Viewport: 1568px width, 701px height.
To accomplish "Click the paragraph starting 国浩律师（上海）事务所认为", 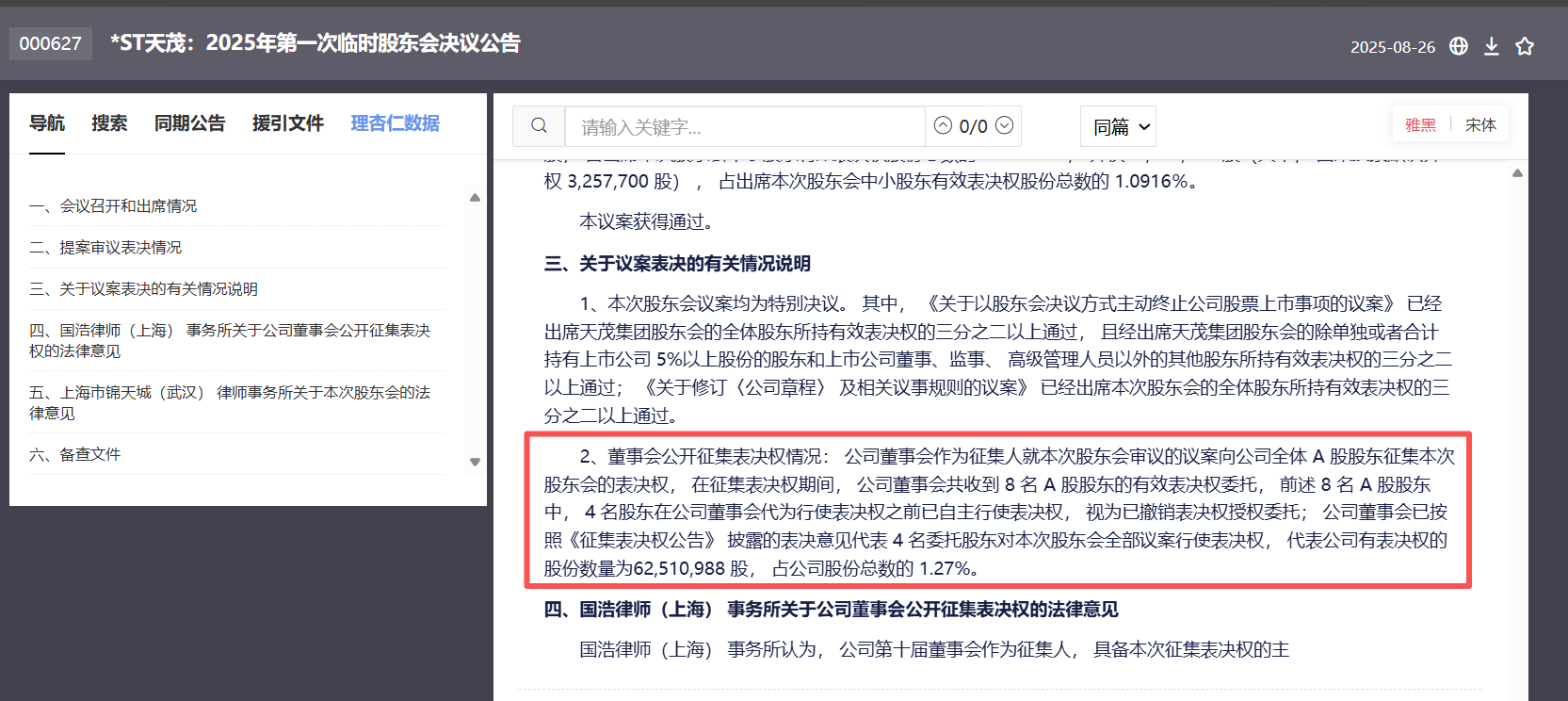I will (934, 649).
